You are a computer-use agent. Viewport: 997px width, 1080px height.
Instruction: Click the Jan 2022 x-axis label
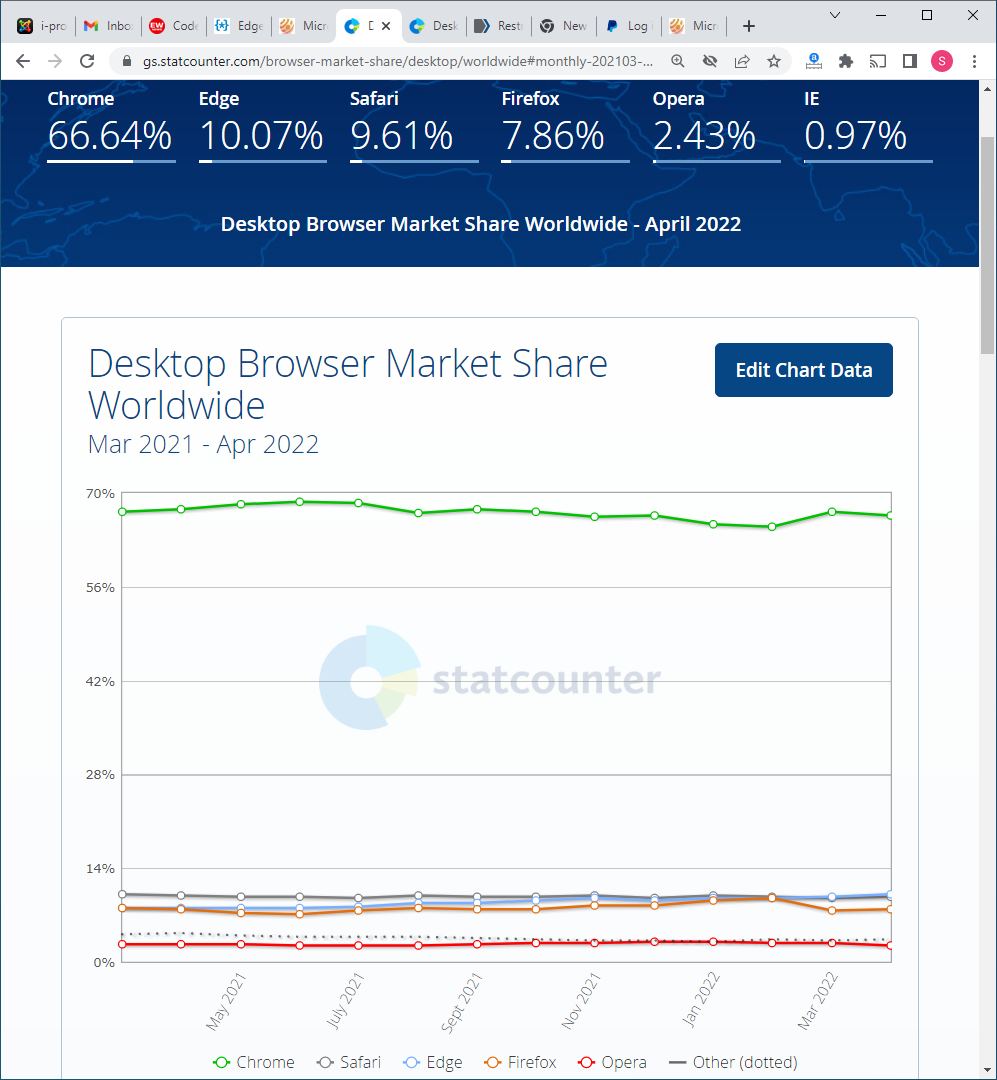point(701,999)
